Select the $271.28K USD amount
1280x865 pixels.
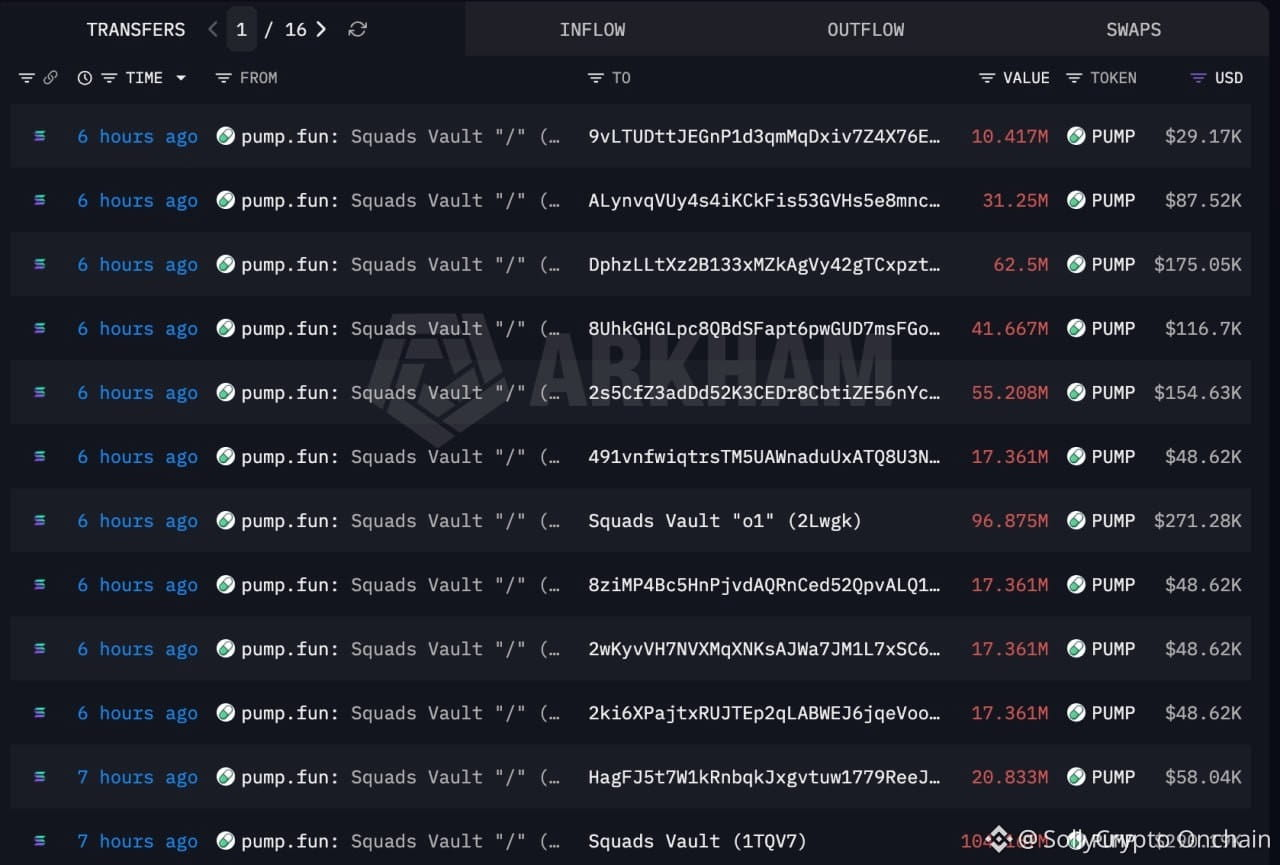pyautogui.click(x=1198, y=521)
